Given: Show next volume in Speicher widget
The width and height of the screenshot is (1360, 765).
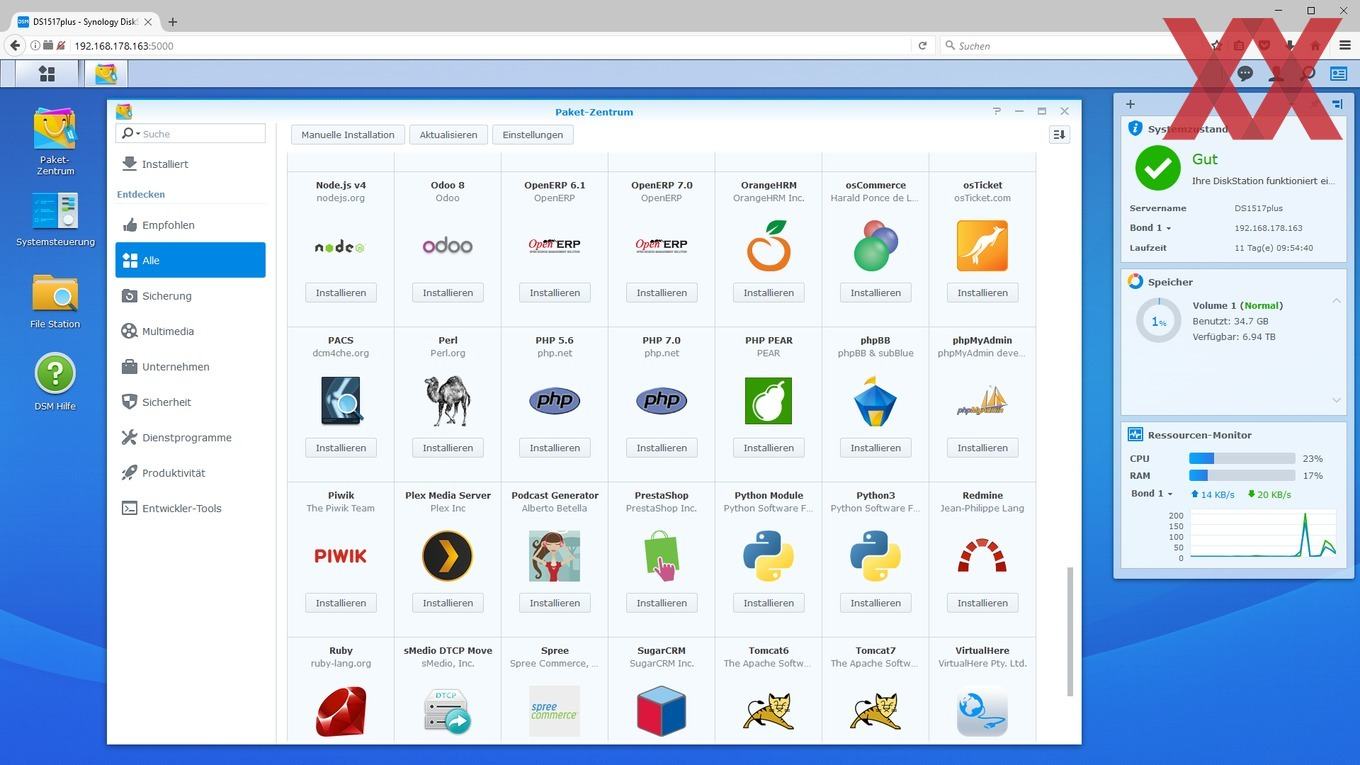Looking at the screenshot, I should tap(1336, 399).
